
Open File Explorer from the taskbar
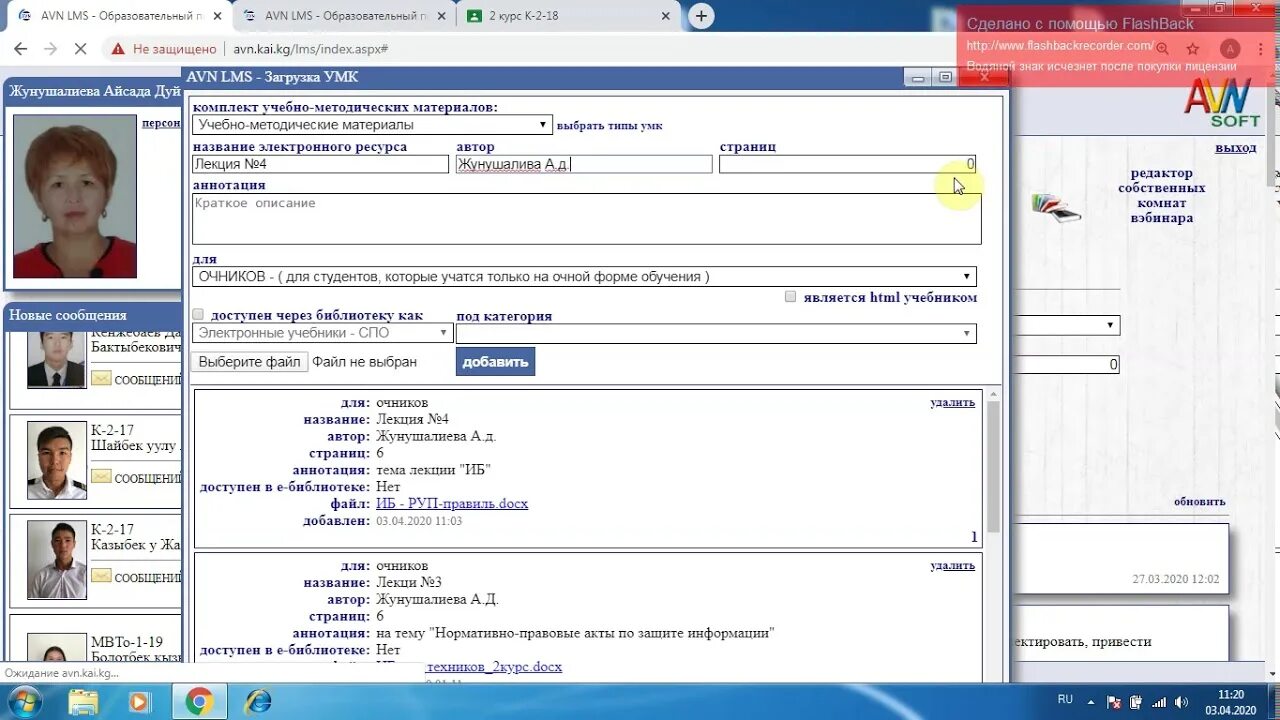[x=83, y=702]
